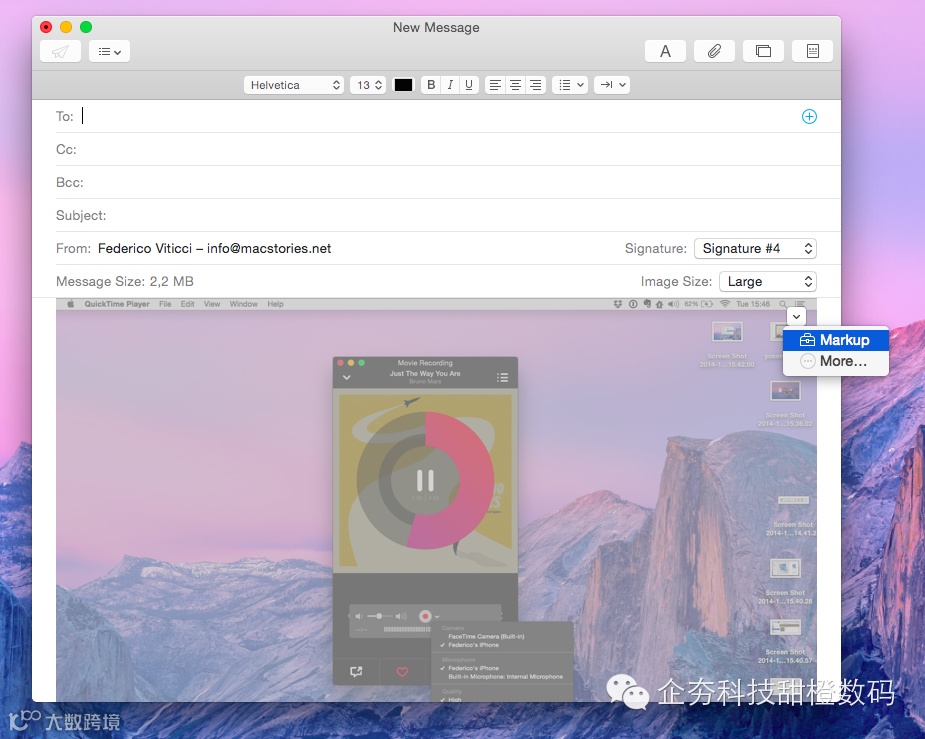Click the attachment action chevron button
The width and height of the screenshot is (925, 739).
[796, 317]
